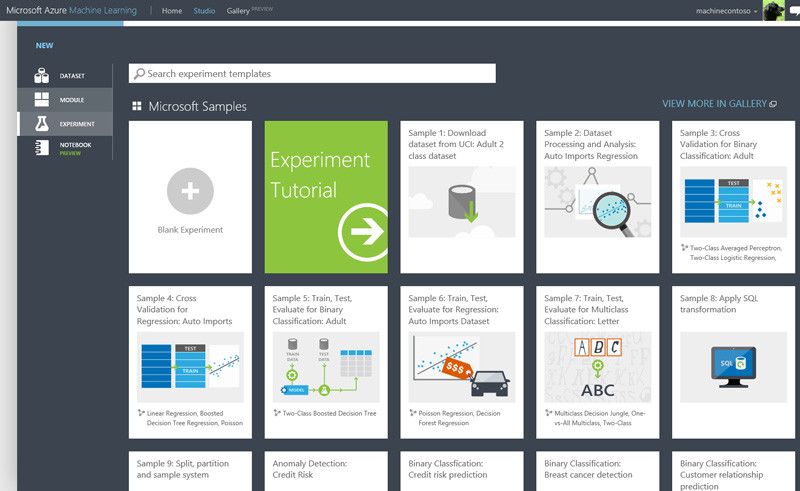Image resolution: width=800 pixels, height=491 pixels.
Task: Switch to the EXPERIMENT tab label
Action: tap(77, 124)
